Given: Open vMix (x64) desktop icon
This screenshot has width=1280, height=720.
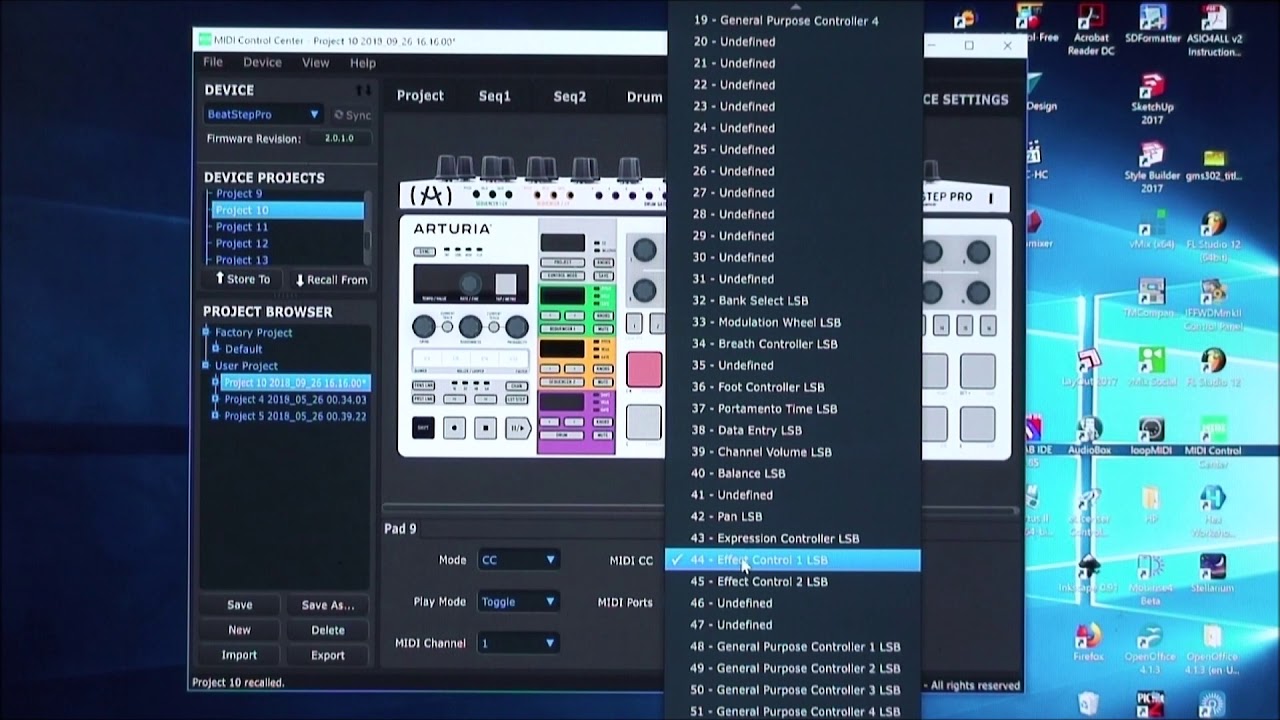Looking at the screenshot, I should (1151, 230).
